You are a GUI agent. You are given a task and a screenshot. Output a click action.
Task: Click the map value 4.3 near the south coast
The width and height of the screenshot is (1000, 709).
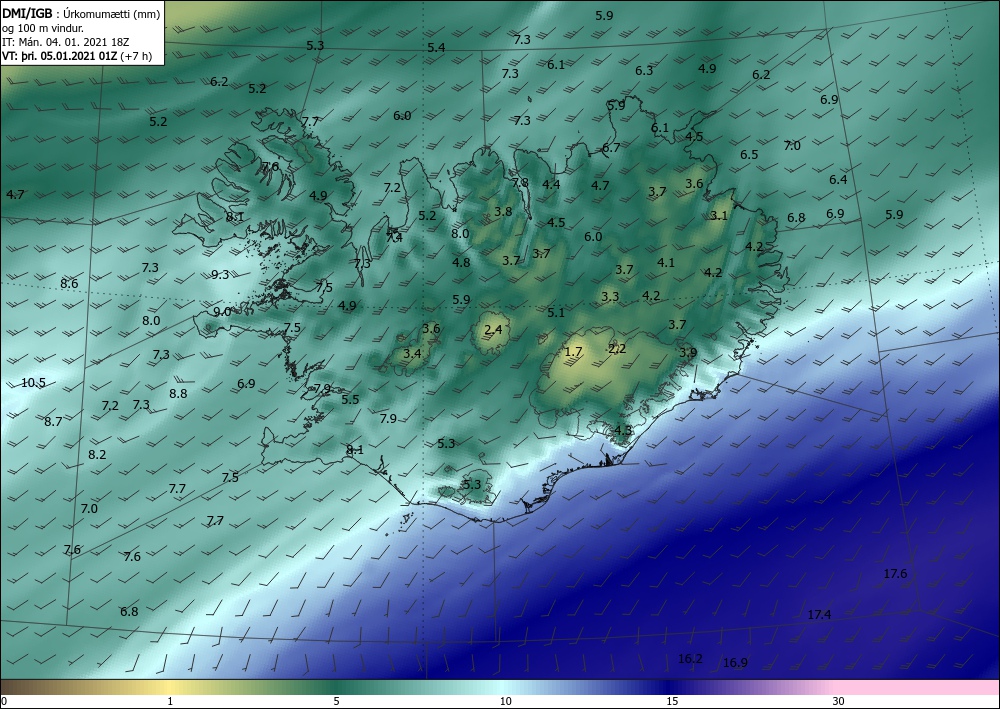click(x=623, y=430)
